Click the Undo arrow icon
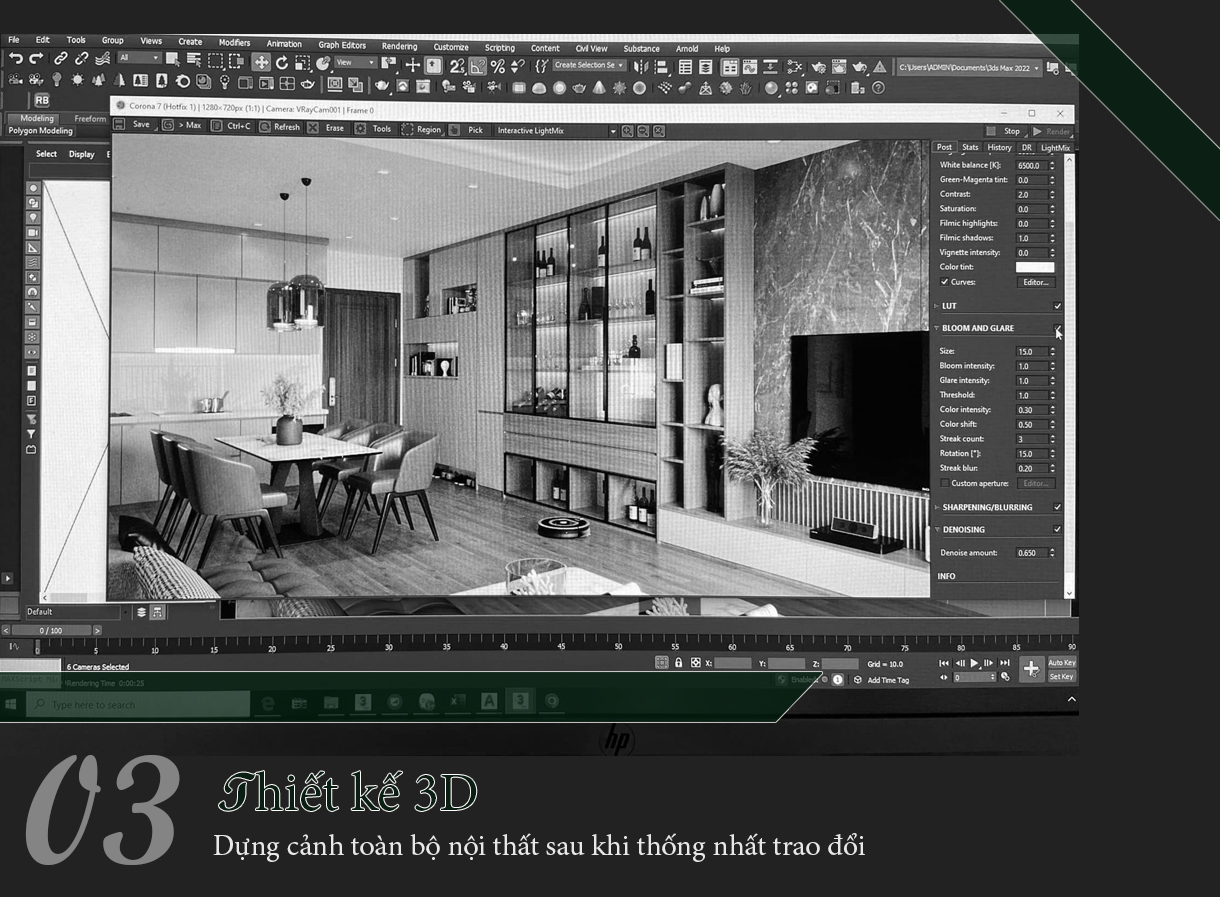 16,59
